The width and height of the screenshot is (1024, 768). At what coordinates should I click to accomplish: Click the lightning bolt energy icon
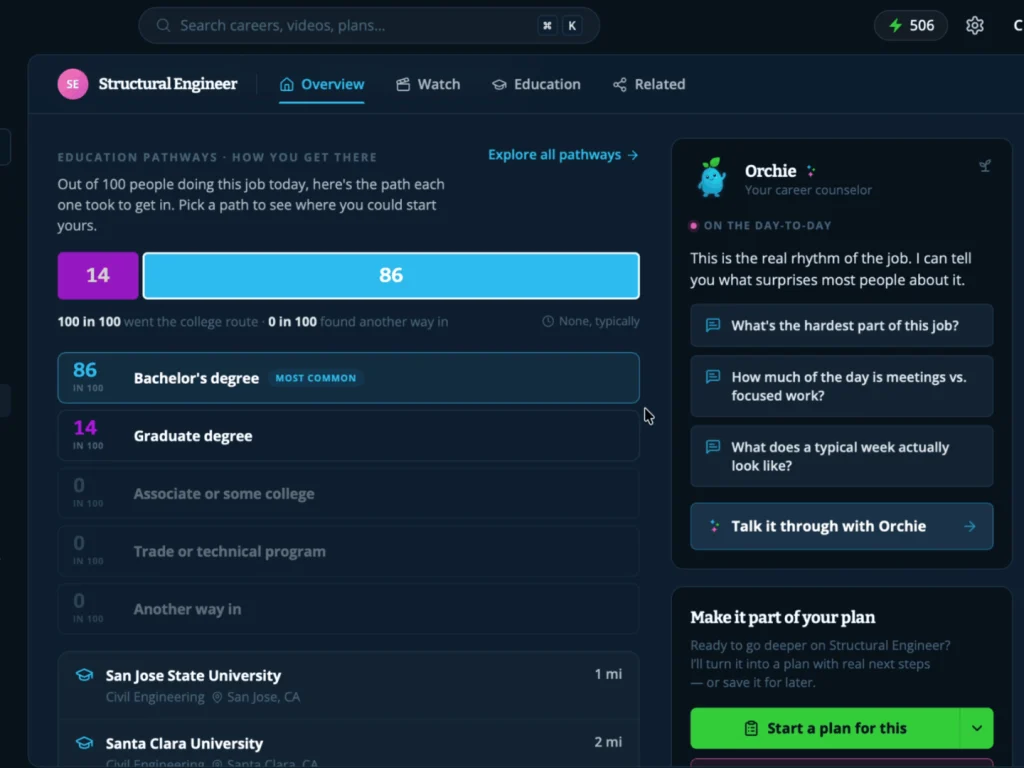point(895,25)
